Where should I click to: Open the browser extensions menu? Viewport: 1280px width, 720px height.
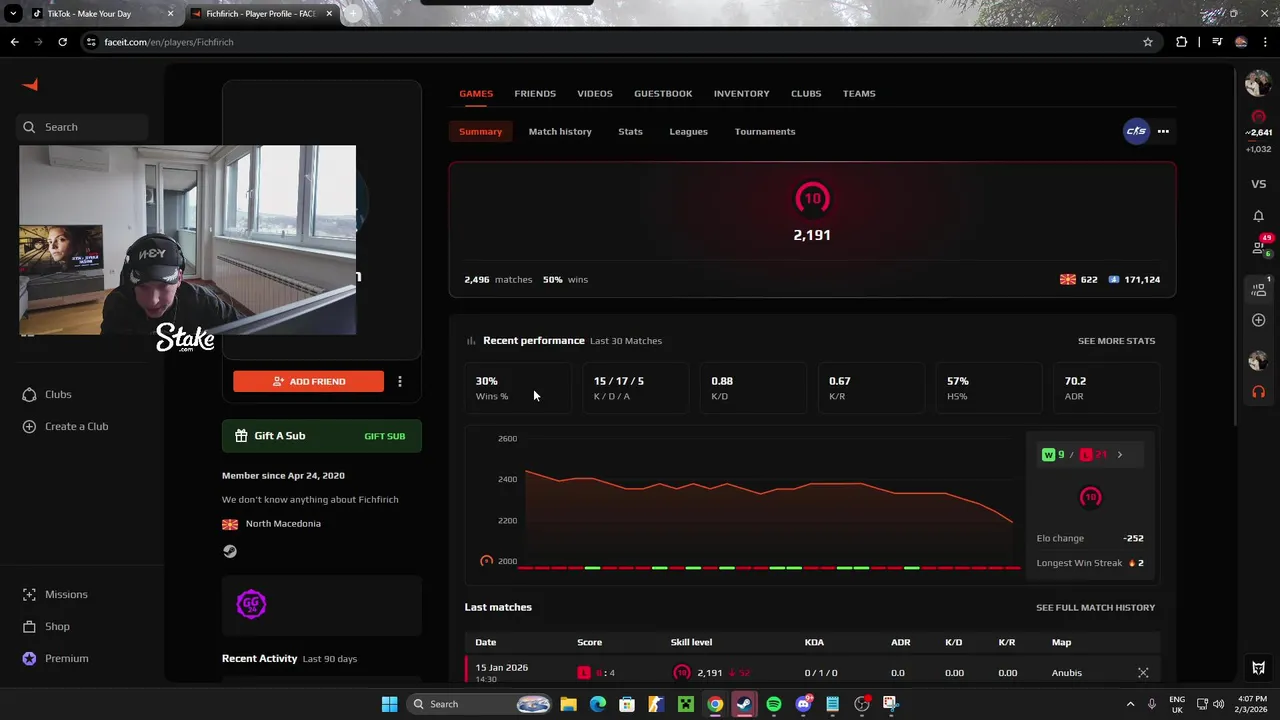tap(1182, 42)
